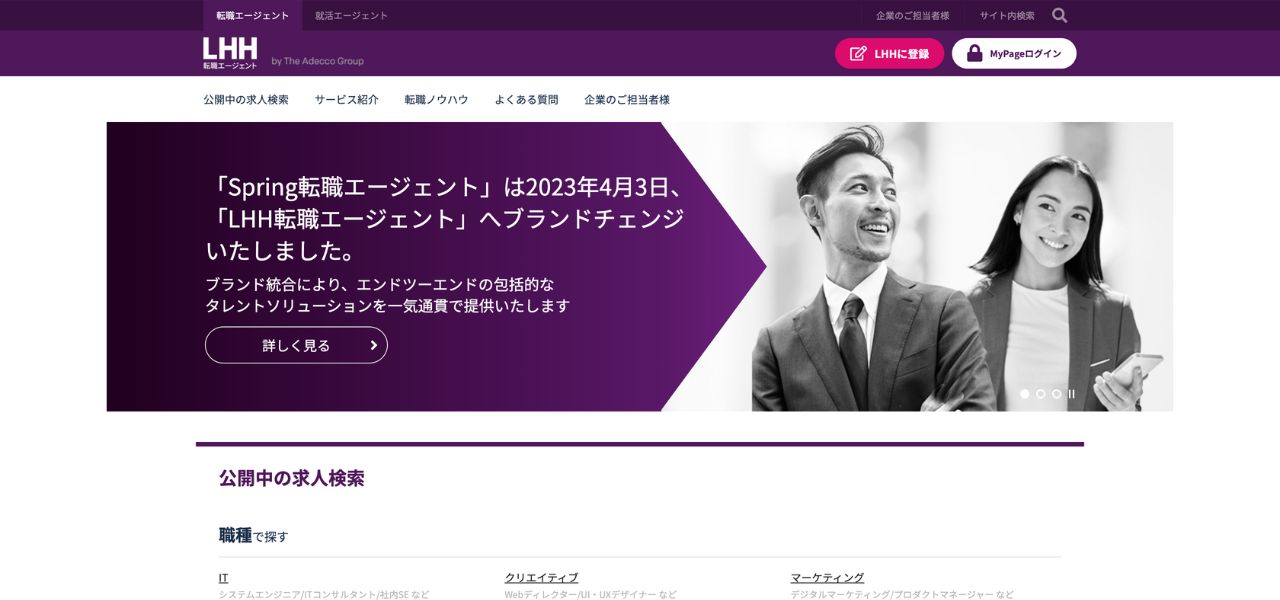Image resolution: width=1280 pixels, height=600 pixels.
Task: Click the site search magnifier icon
Action: (x=1058, y=15)
